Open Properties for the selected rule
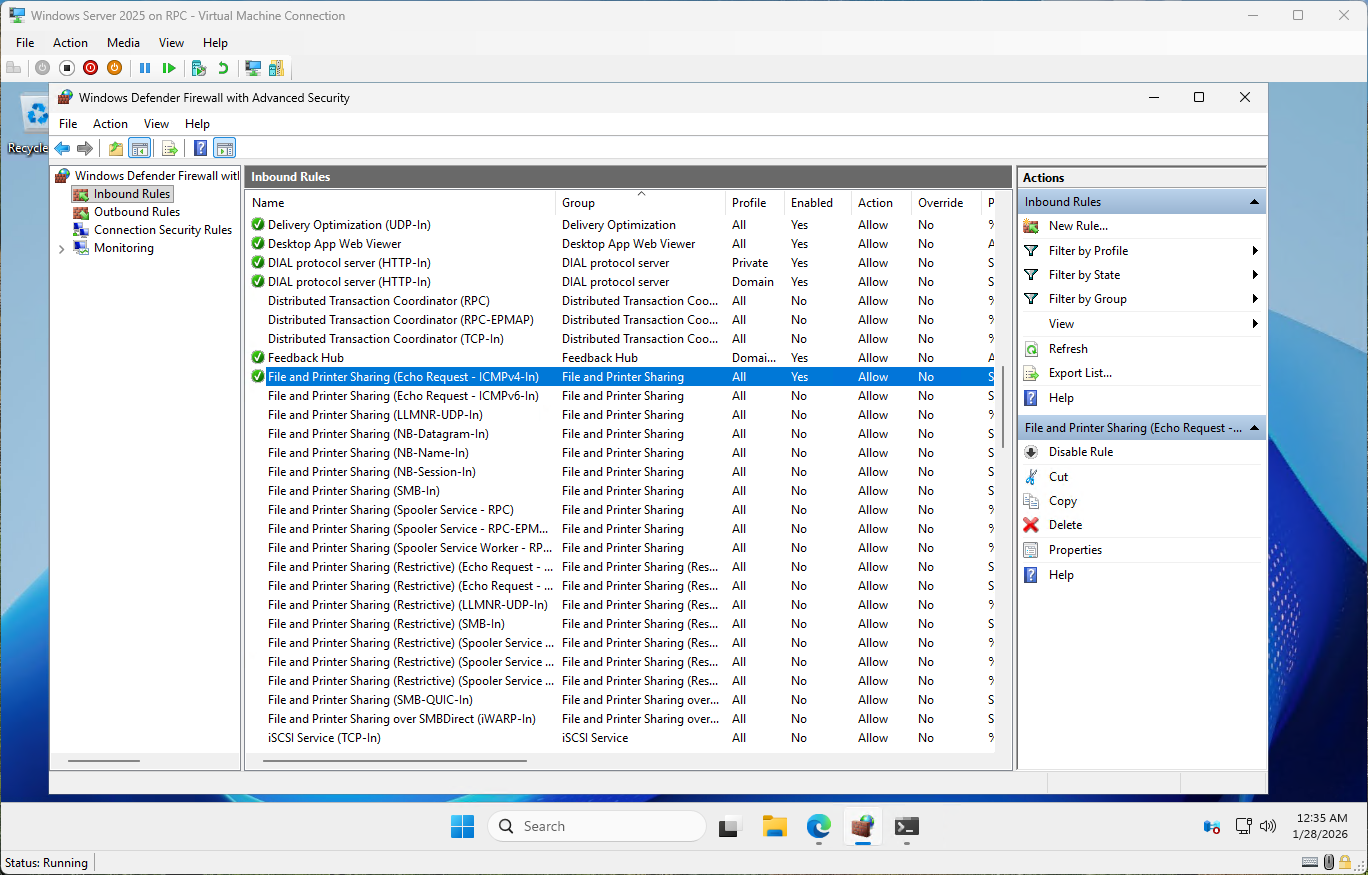Screen dimensions: 1368x875 (x=1074, y=550)
